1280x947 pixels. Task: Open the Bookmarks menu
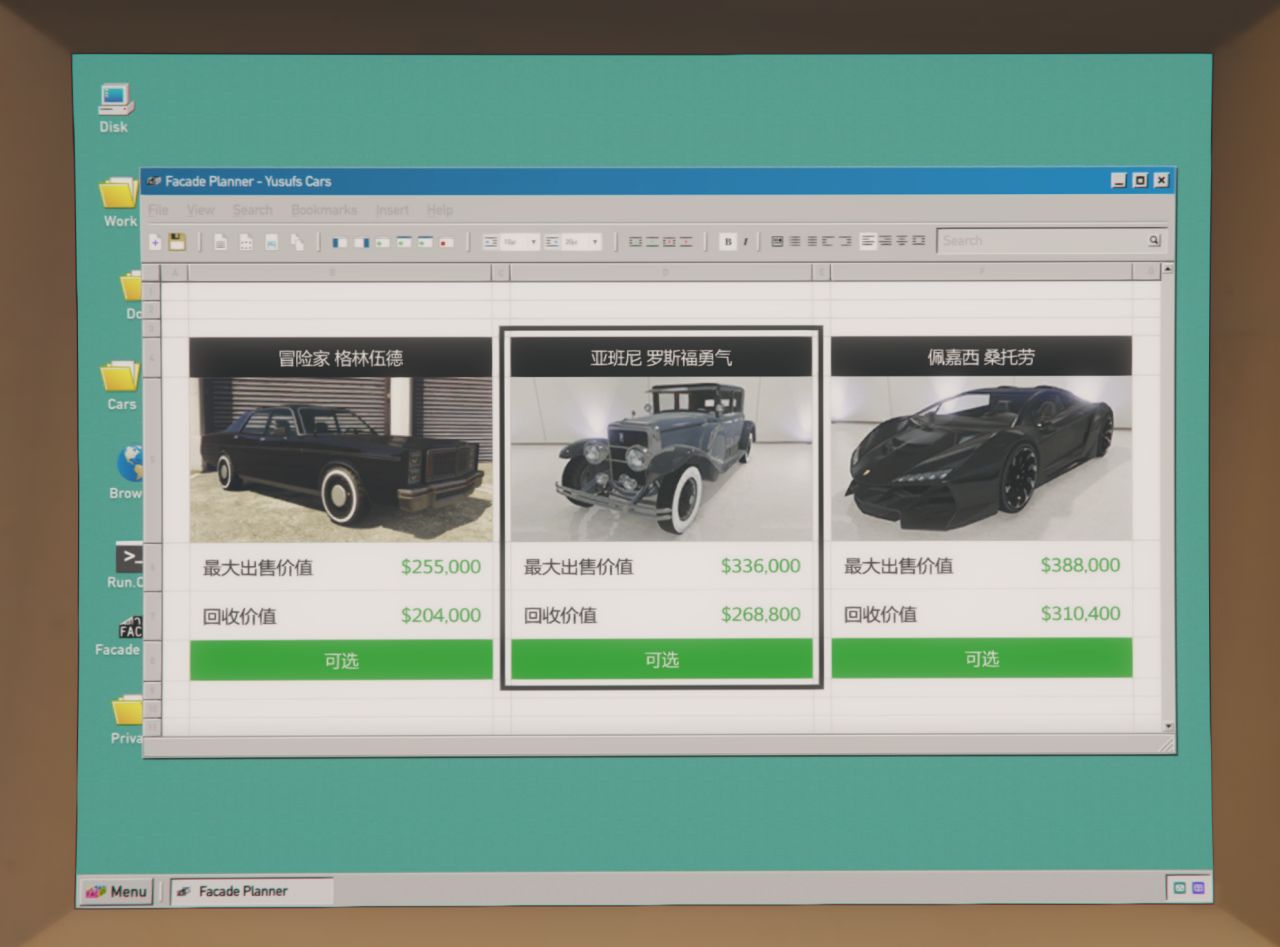click(324, 210)
